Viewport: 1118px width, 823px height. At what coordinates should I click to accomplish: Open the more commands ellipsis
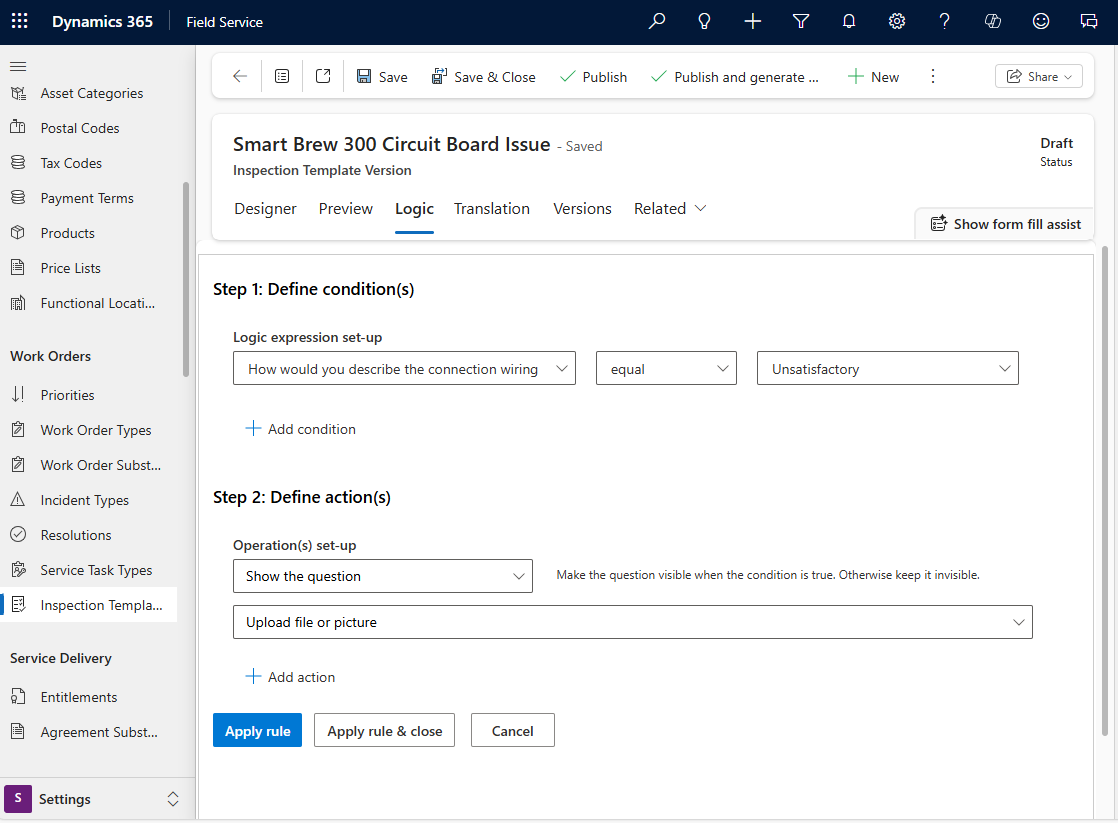[933, 76]
